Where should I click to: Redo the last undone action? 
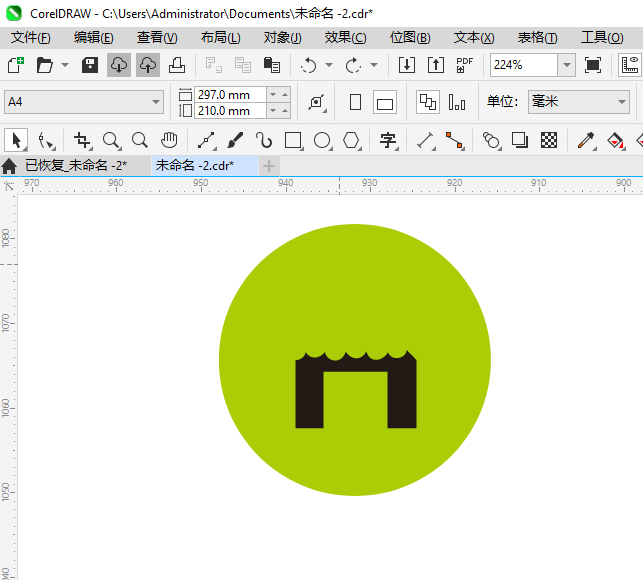pyautogui.click(x=353, y=65)
